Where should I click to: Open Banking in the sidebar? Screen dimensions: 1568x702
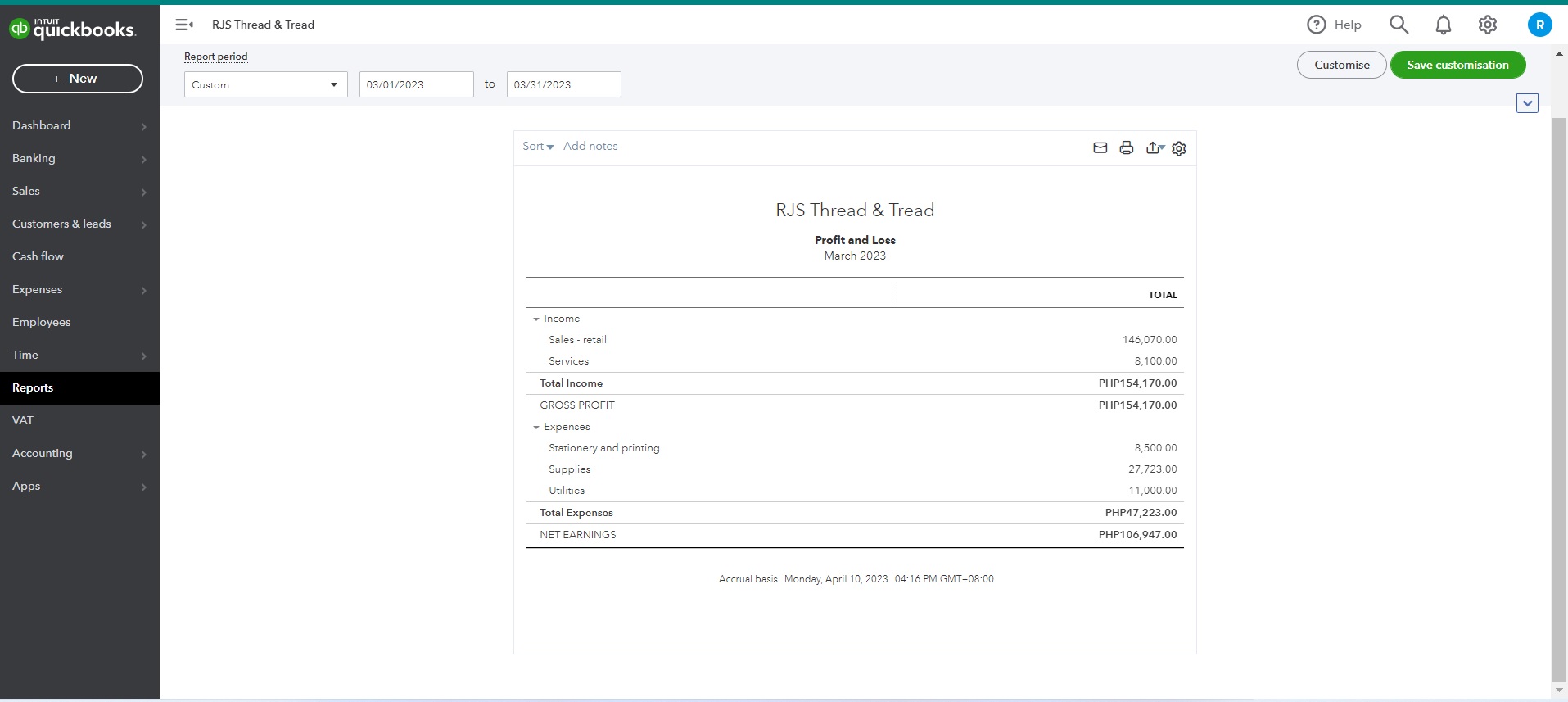click(x=34, y=158)
